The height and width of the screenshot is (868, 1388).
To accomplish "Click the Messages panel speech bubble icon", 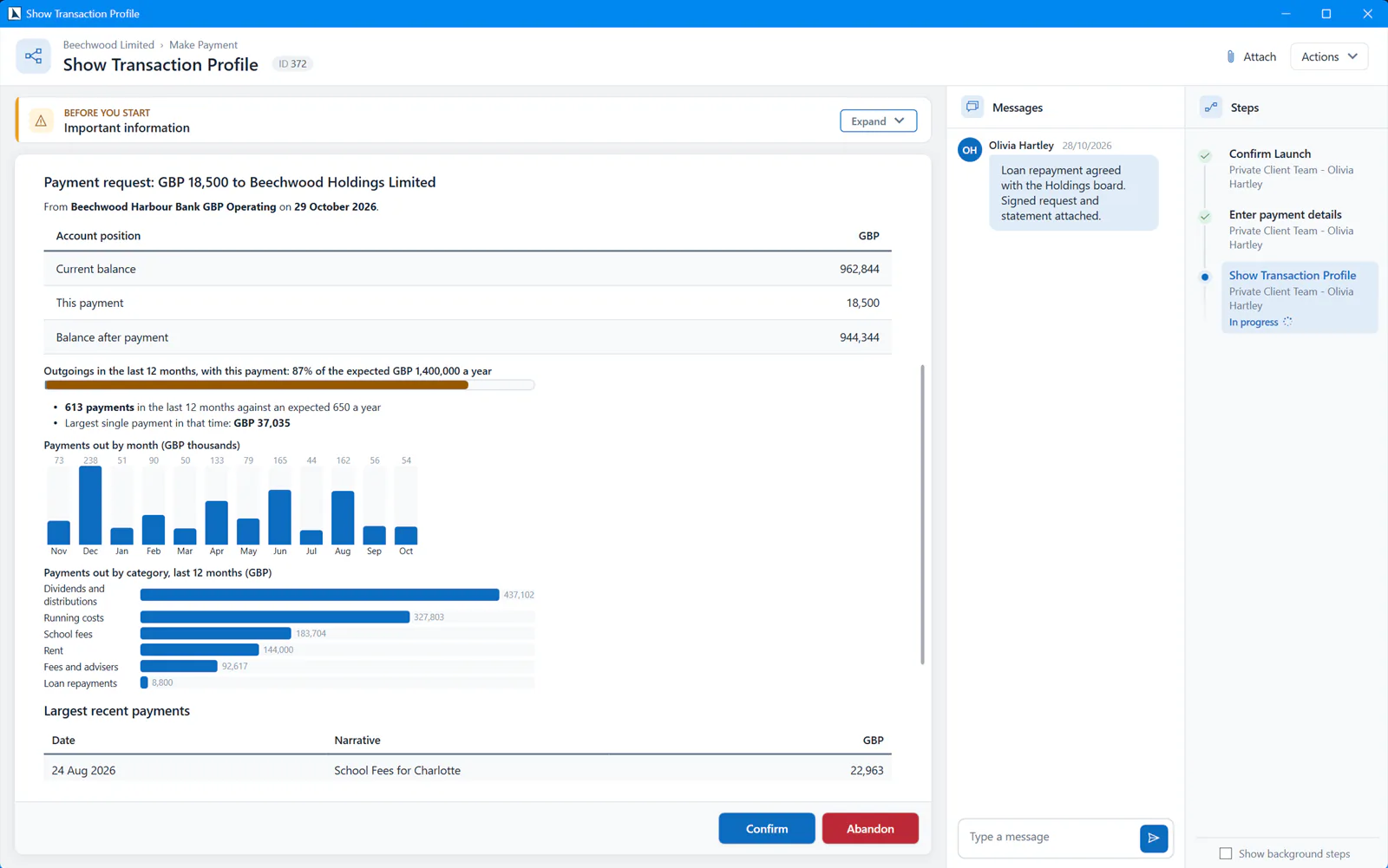I will coord(972,108).
